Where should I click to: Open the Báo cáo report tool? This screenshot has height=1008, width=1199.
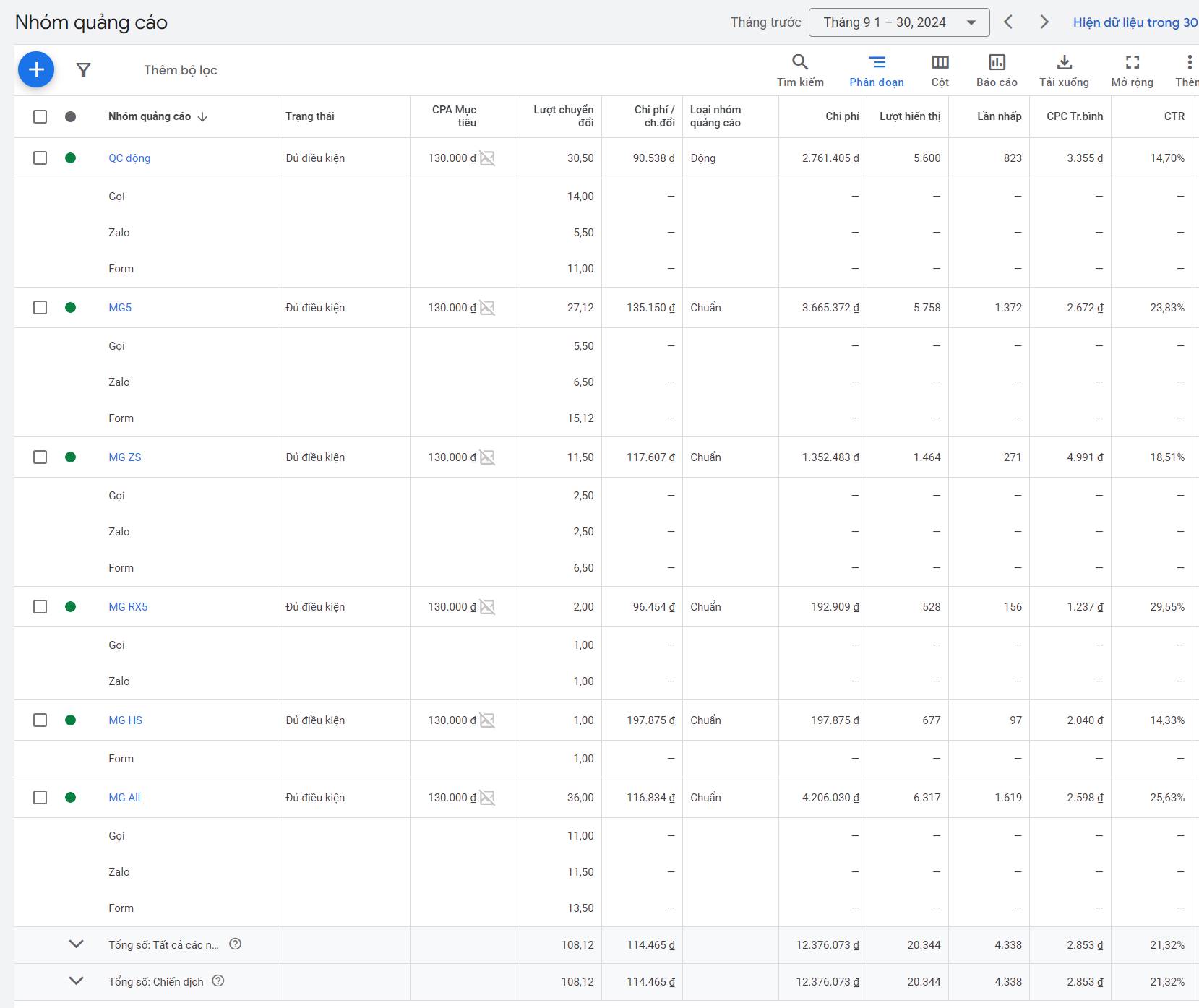[997, 70]
